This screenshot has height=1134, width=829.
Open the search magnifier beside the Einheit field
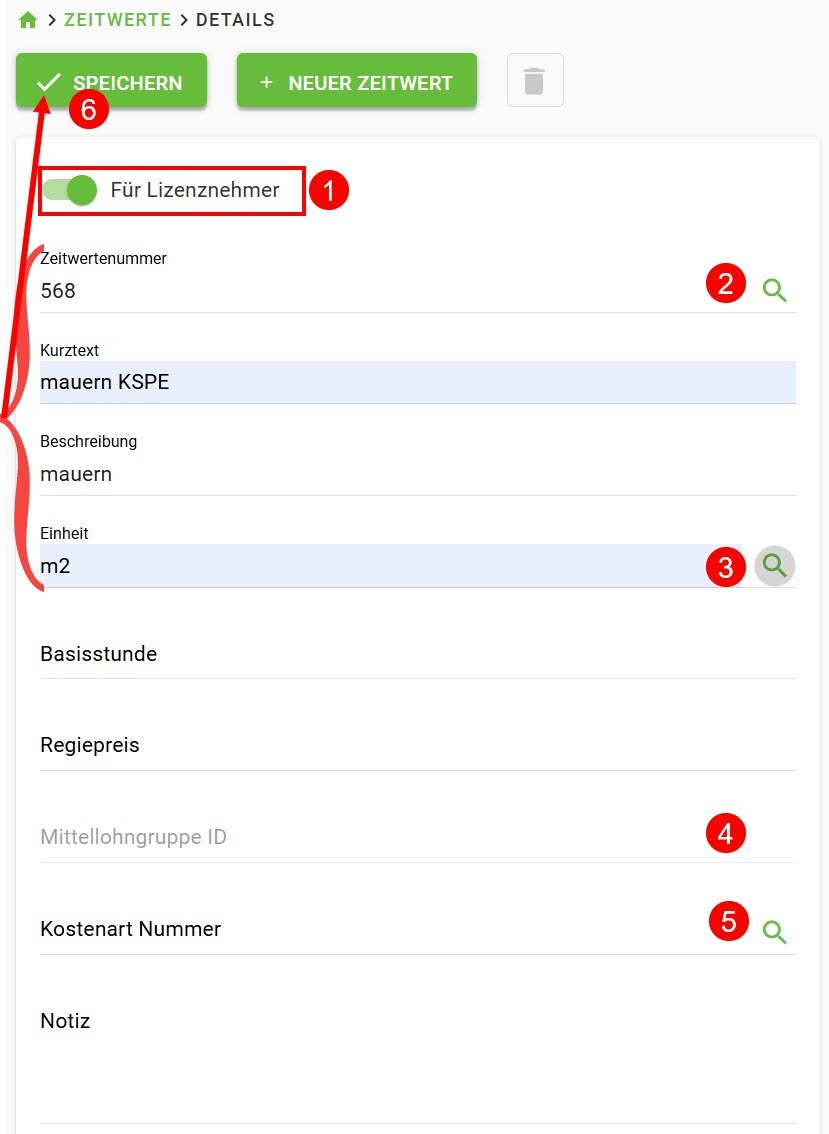pyautogui.click(x=774, y=566)
